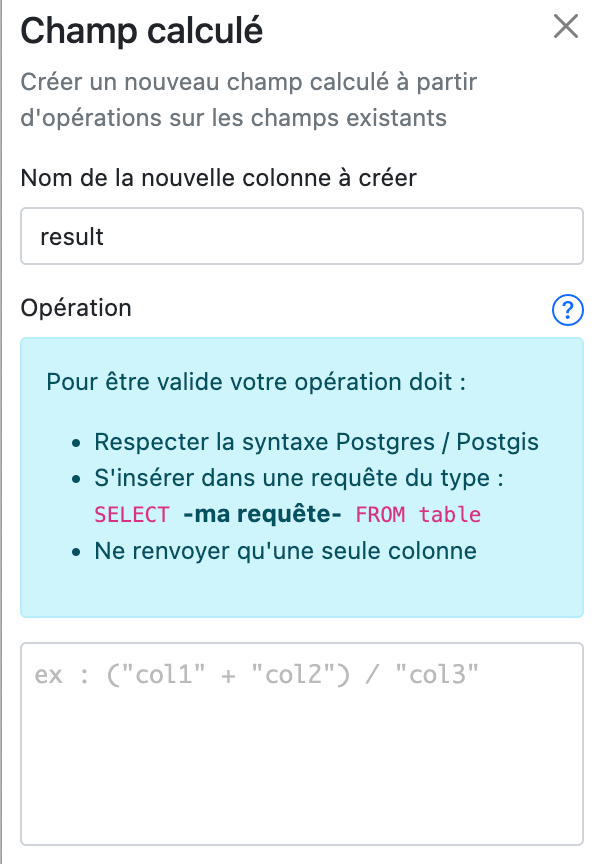The height and width of the screenshot is (864, 602).
Task: Click the word "table" in the code sample
Action: 450,516
